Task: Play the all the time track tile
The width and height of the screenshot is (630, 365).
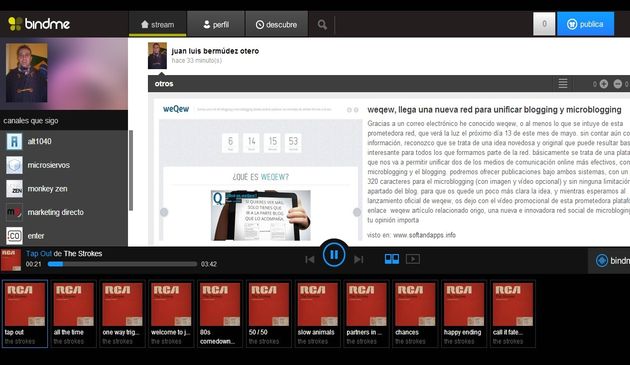Action: coord(74,314)
